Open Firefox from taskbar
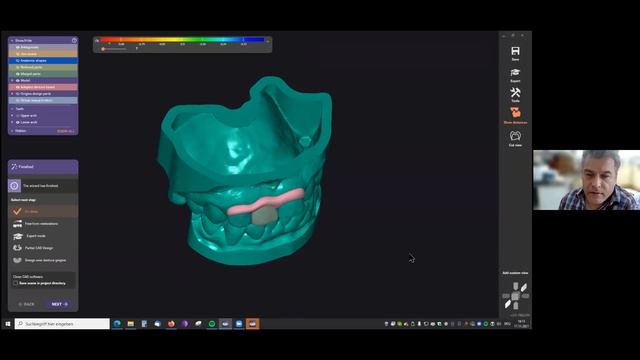 pos(171,324)
